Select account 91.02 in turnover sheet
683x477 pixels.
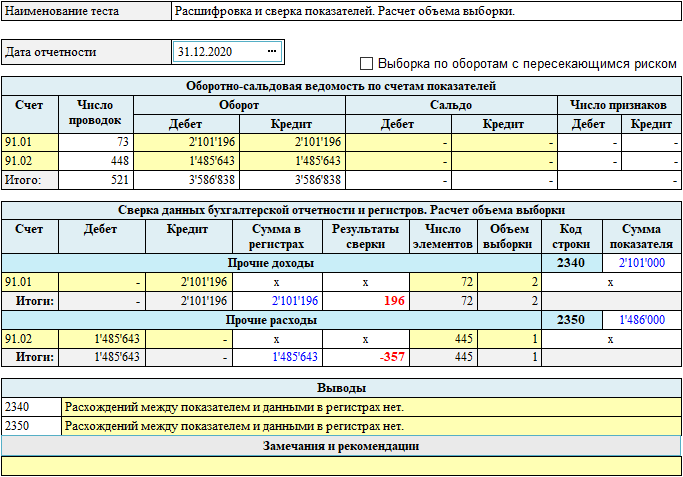(30, 161)
